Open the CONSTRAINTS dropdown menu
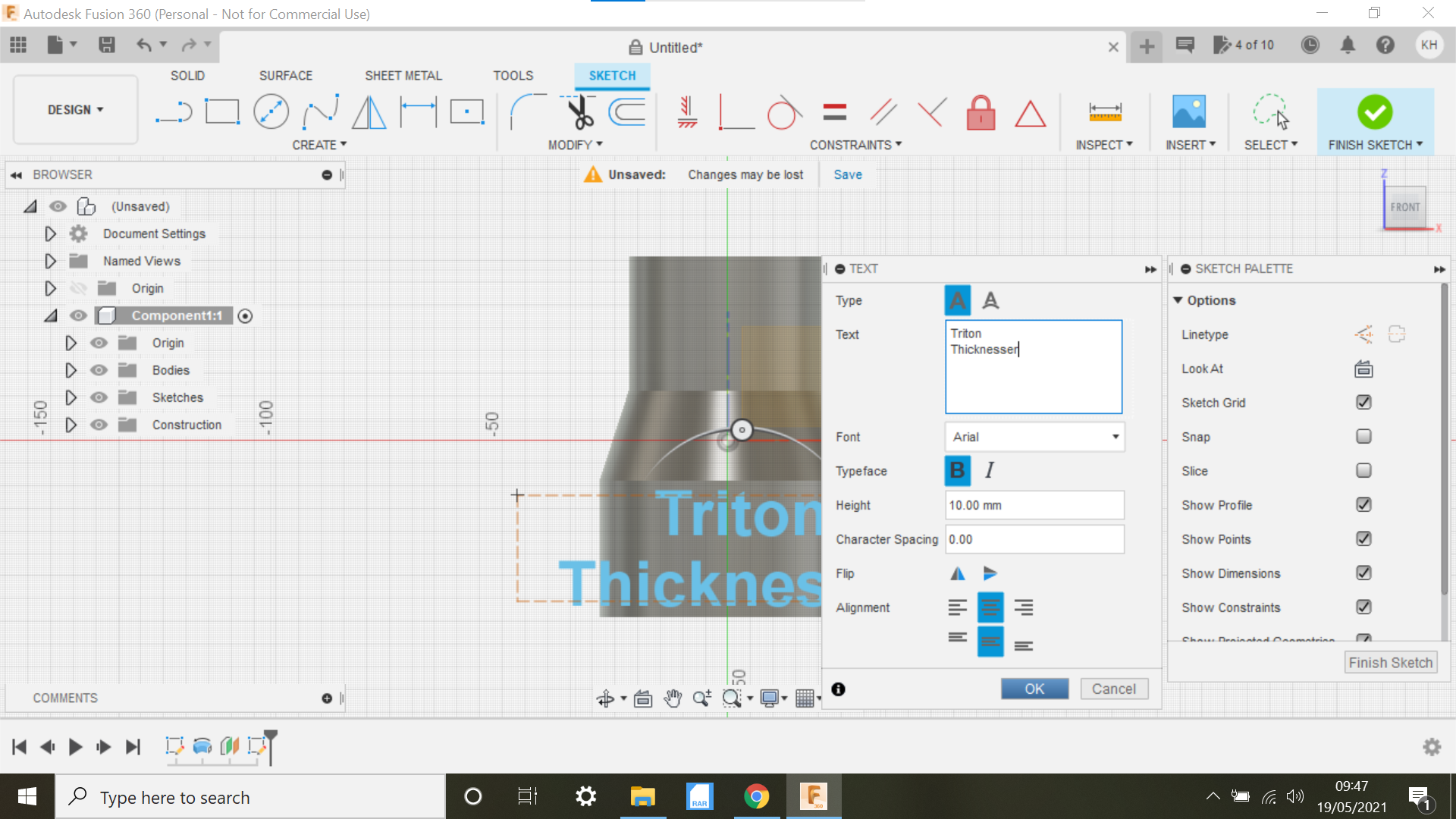 [x=855, y=145]
